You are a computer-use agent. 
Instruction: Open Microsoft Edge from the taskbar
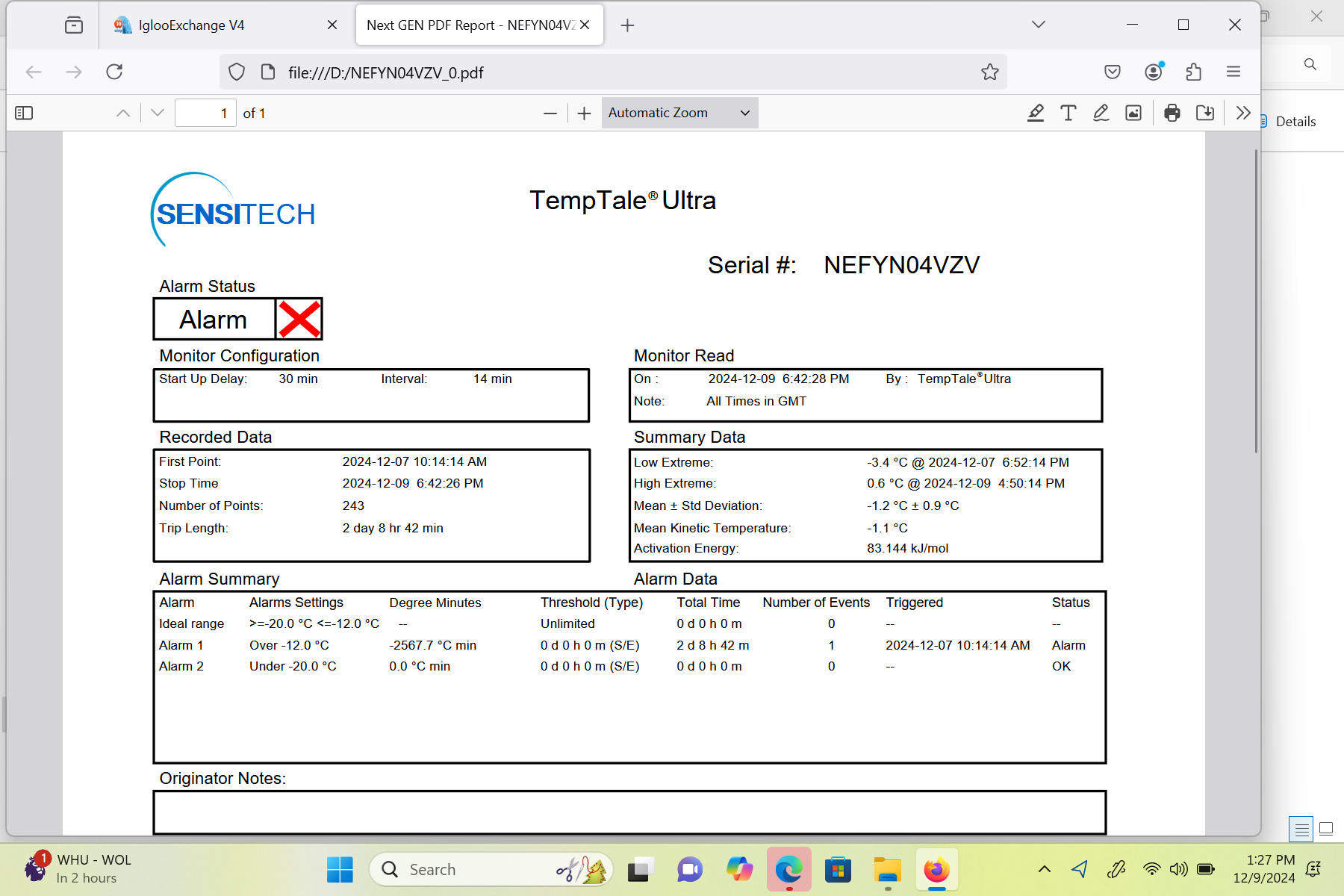click(788, 870)
